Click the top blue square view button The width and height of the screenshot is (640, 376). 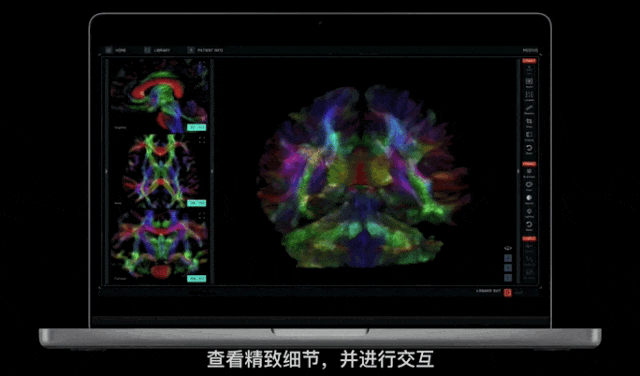coord(508,258)
